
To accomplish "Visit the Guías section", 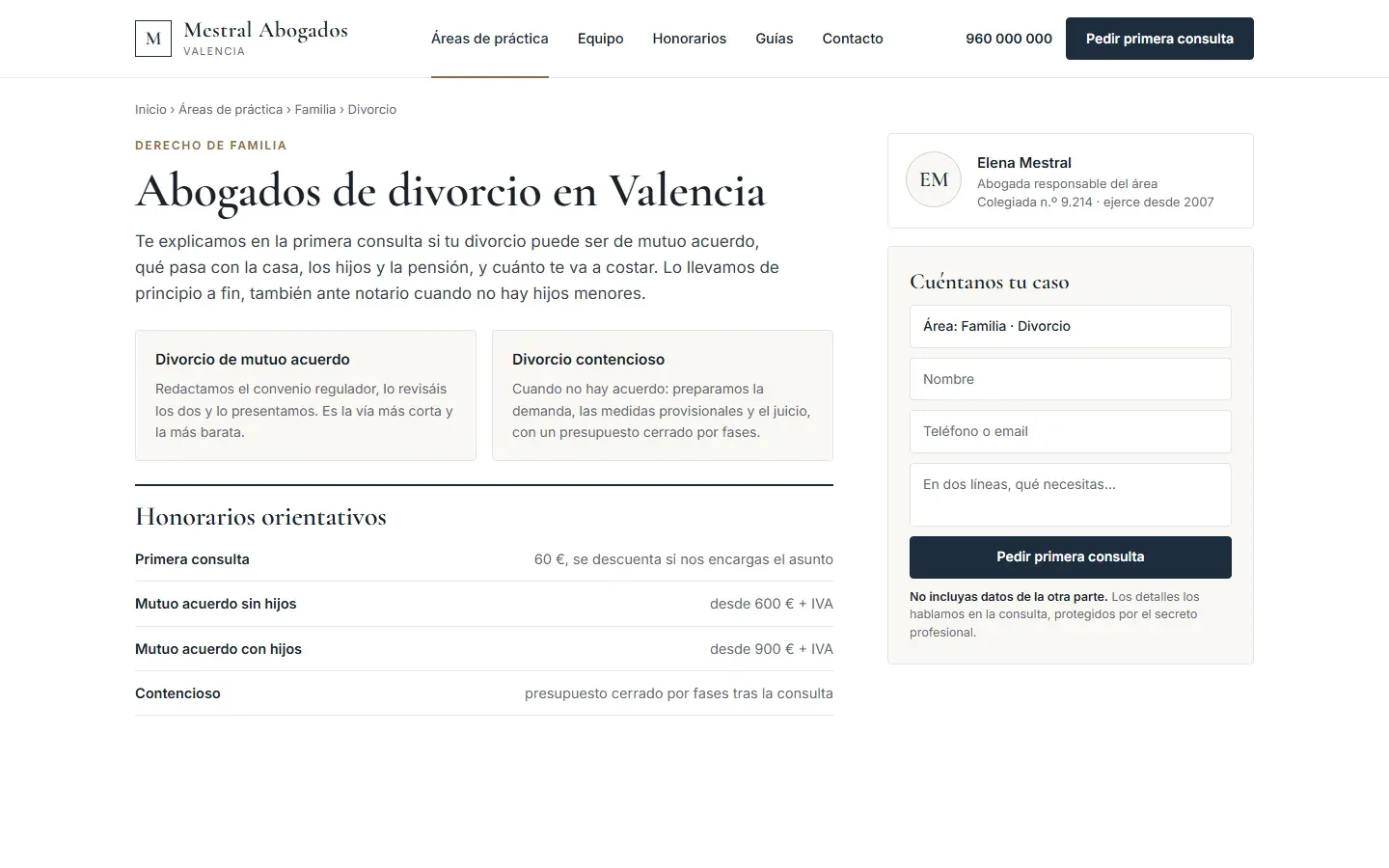I will pyautogui.click(x=775, y=39).
